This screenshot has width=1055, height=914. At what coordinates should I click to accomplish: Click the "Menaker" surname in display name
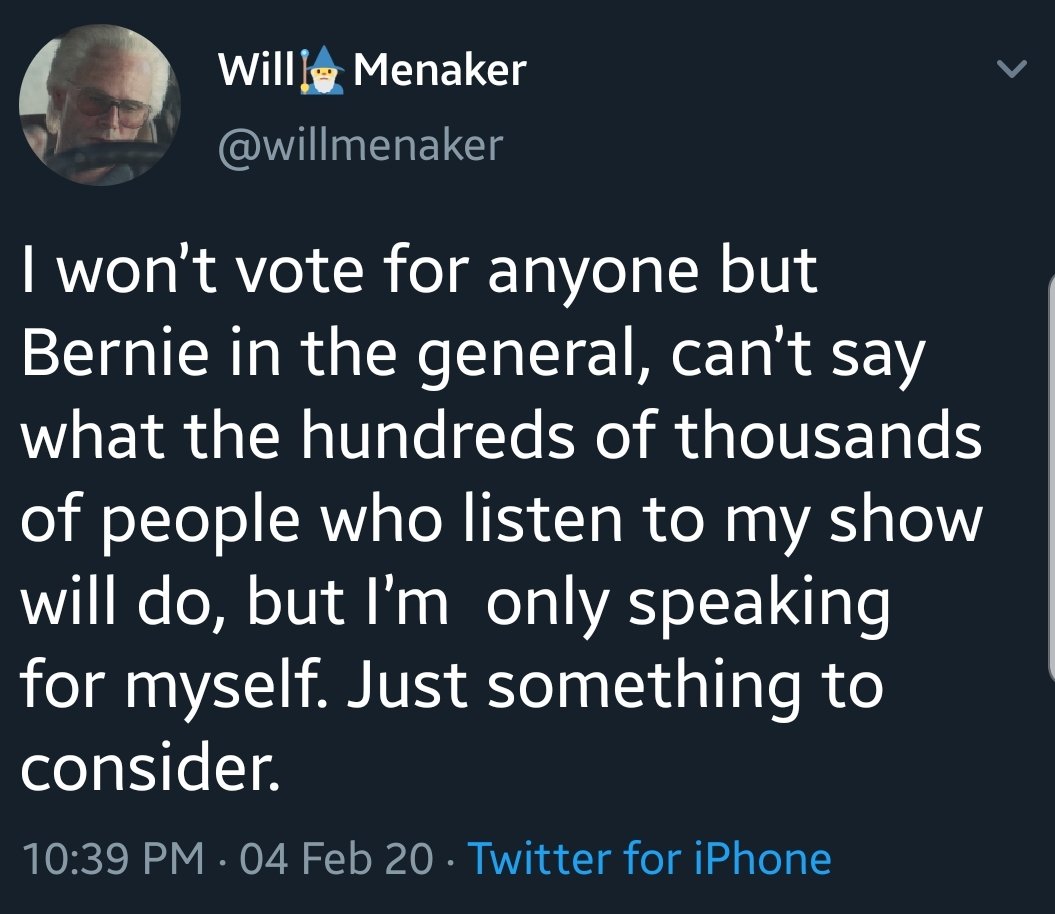click(440, 70)
